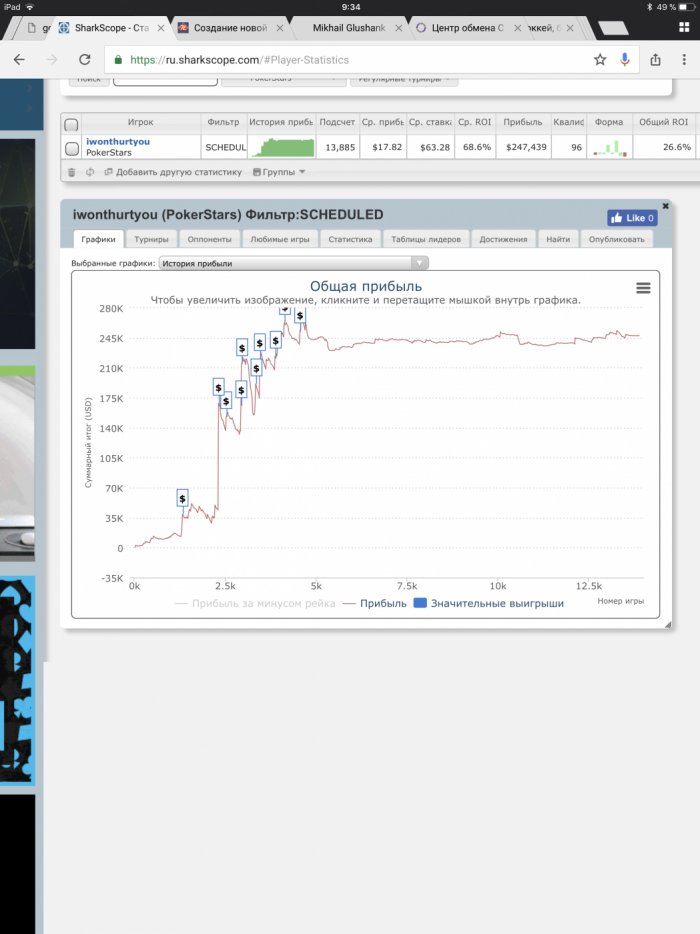Viewport: 700px width, 934px height.
Task: Click the Форма bar mini-chart
Action: click(609, 147)
